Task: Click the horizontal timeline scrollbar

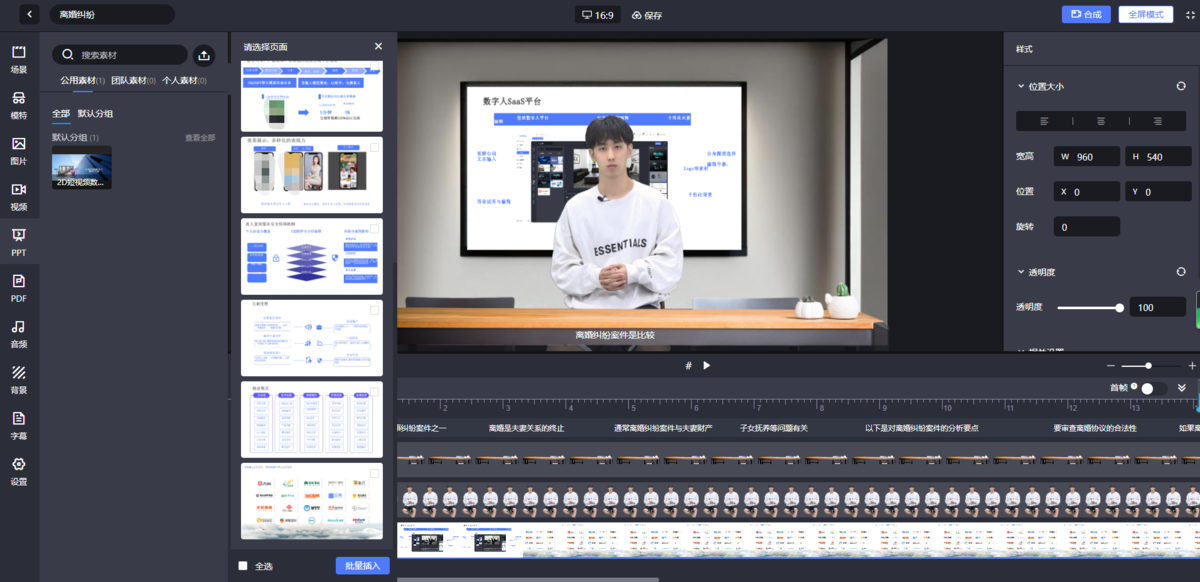Action: point(528,579)
